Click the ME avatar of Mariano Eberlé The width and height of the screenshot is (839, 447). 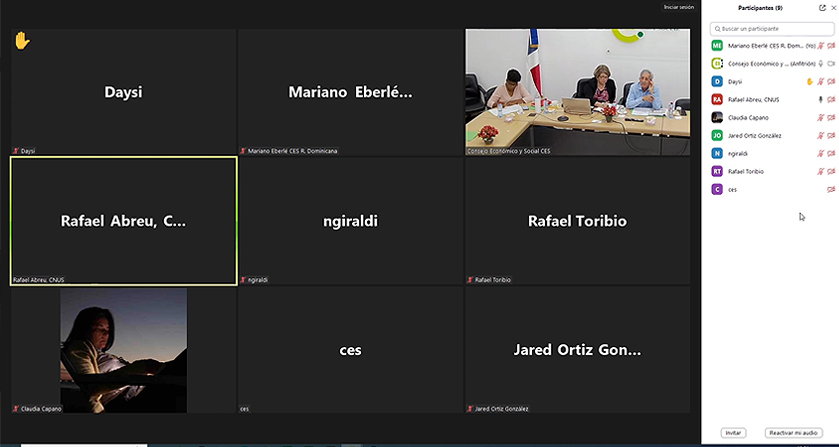coord(717,46)
